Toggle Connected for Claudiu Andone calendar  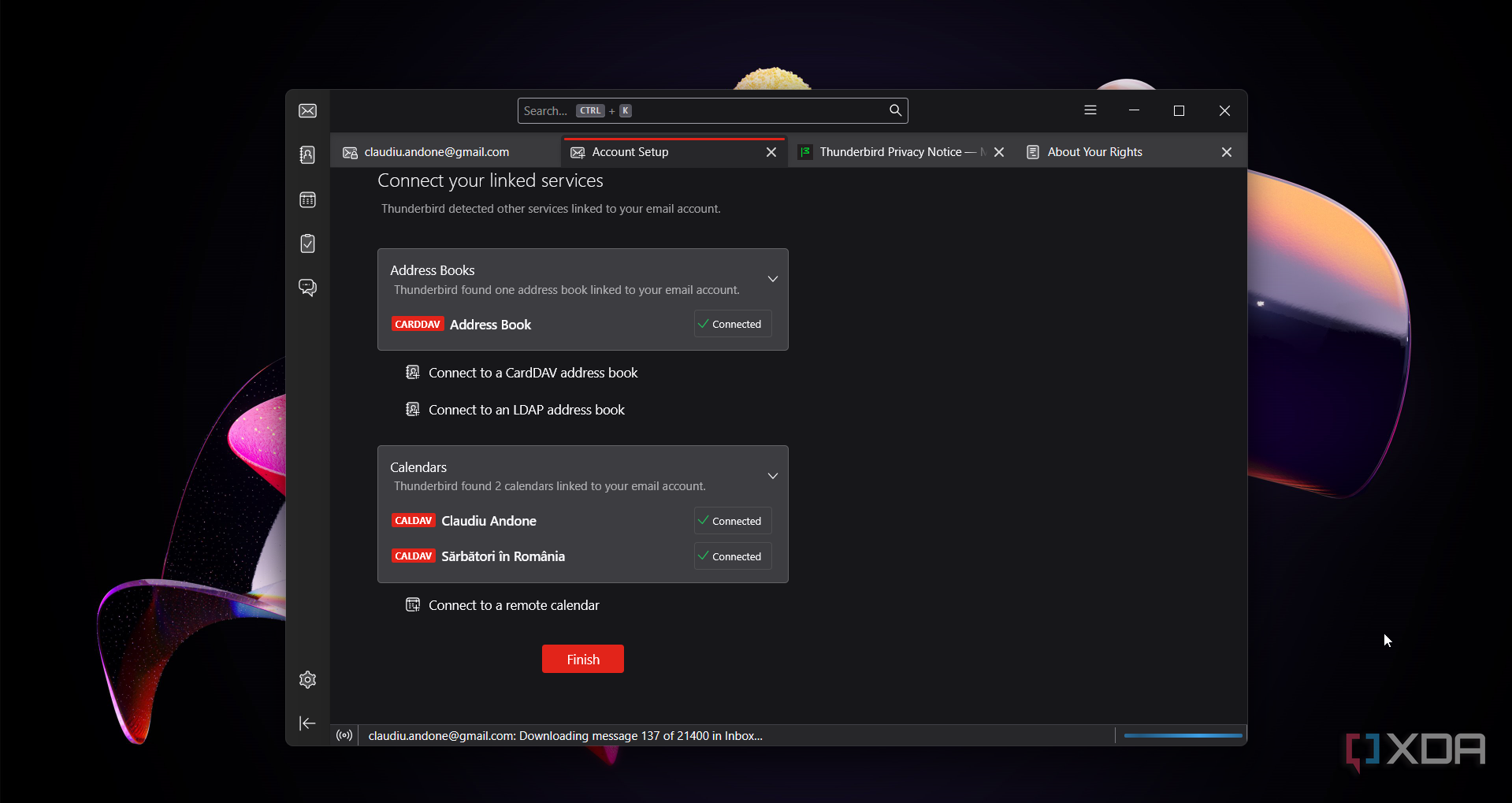point(732,521)
